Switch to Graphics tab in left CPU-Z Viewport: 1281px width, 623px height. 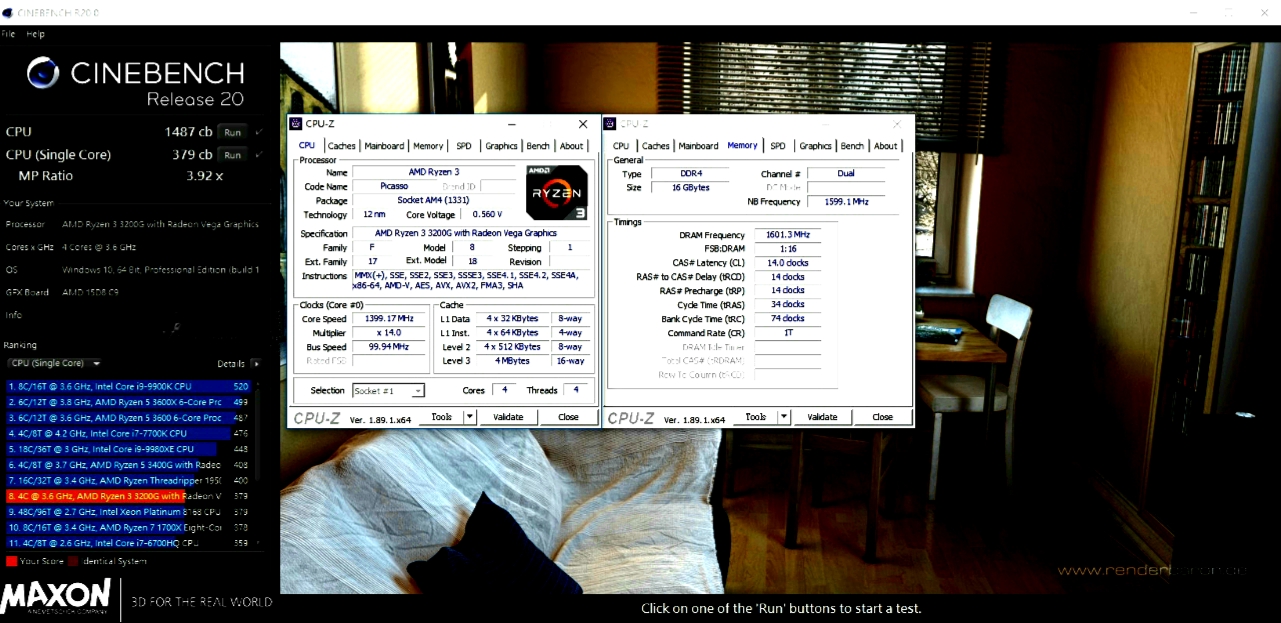501,146
